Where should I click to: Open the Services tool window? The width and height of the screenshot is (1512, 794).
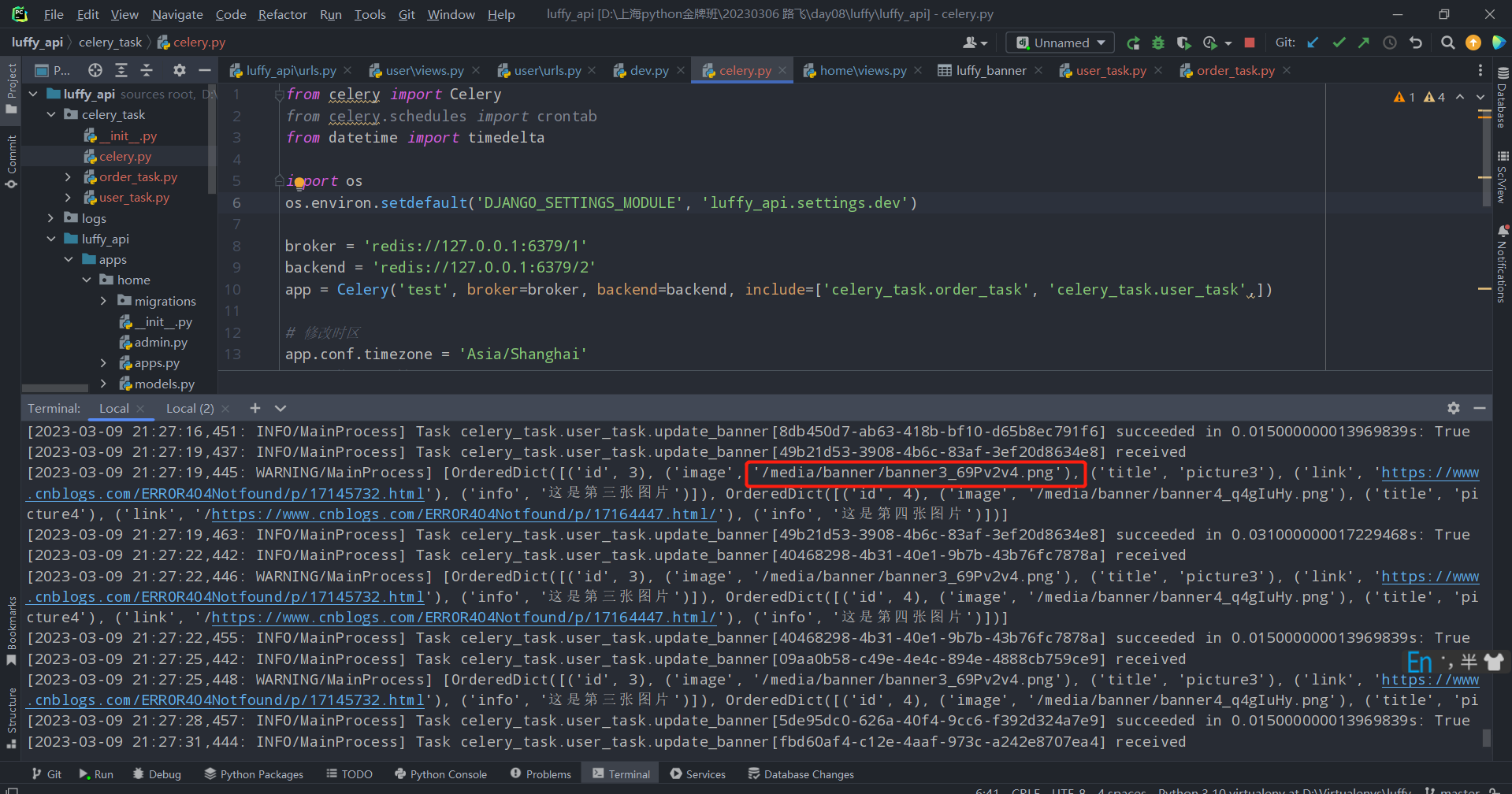pyautogui.click(x=697, y=774)
